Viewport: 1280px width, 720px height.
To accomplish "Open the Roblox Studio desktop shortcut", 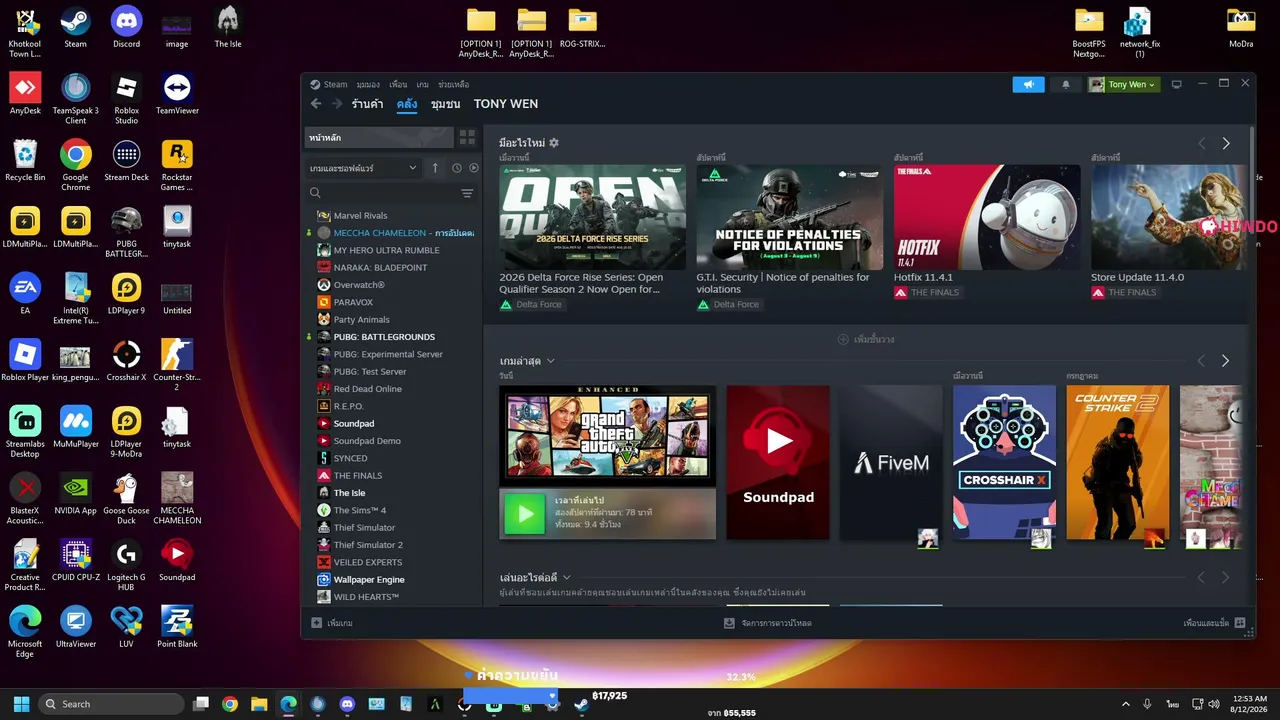I will coord(126,99).
